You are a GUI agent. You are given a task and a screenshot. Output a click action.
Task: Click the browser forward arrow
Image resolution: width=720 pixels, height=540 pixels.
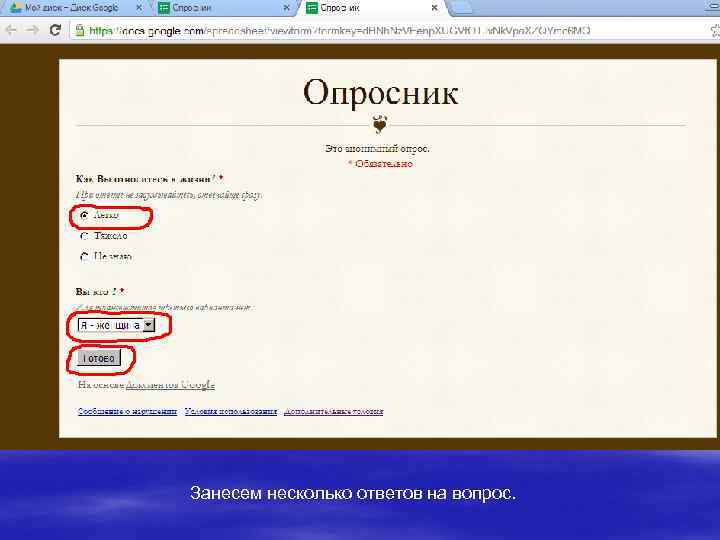pos(33,30)
